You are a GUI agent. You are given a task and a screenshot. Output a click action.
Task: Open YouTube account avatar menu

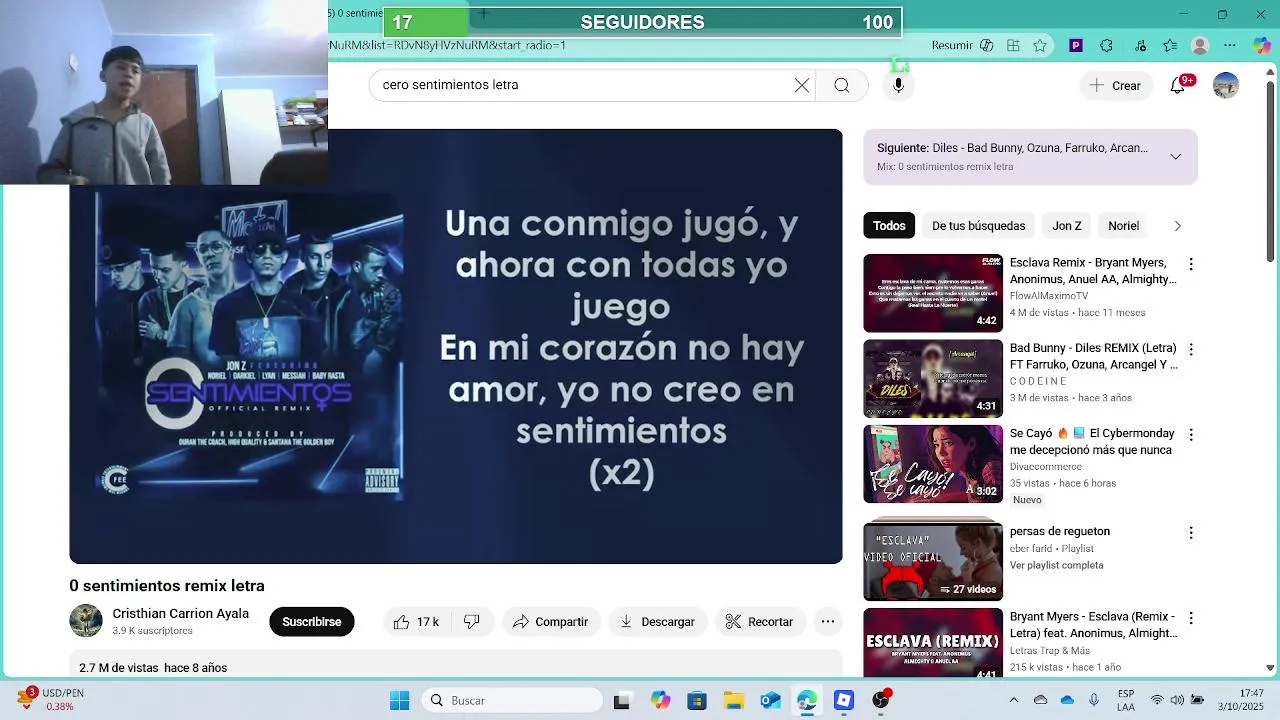[1226, 85]
